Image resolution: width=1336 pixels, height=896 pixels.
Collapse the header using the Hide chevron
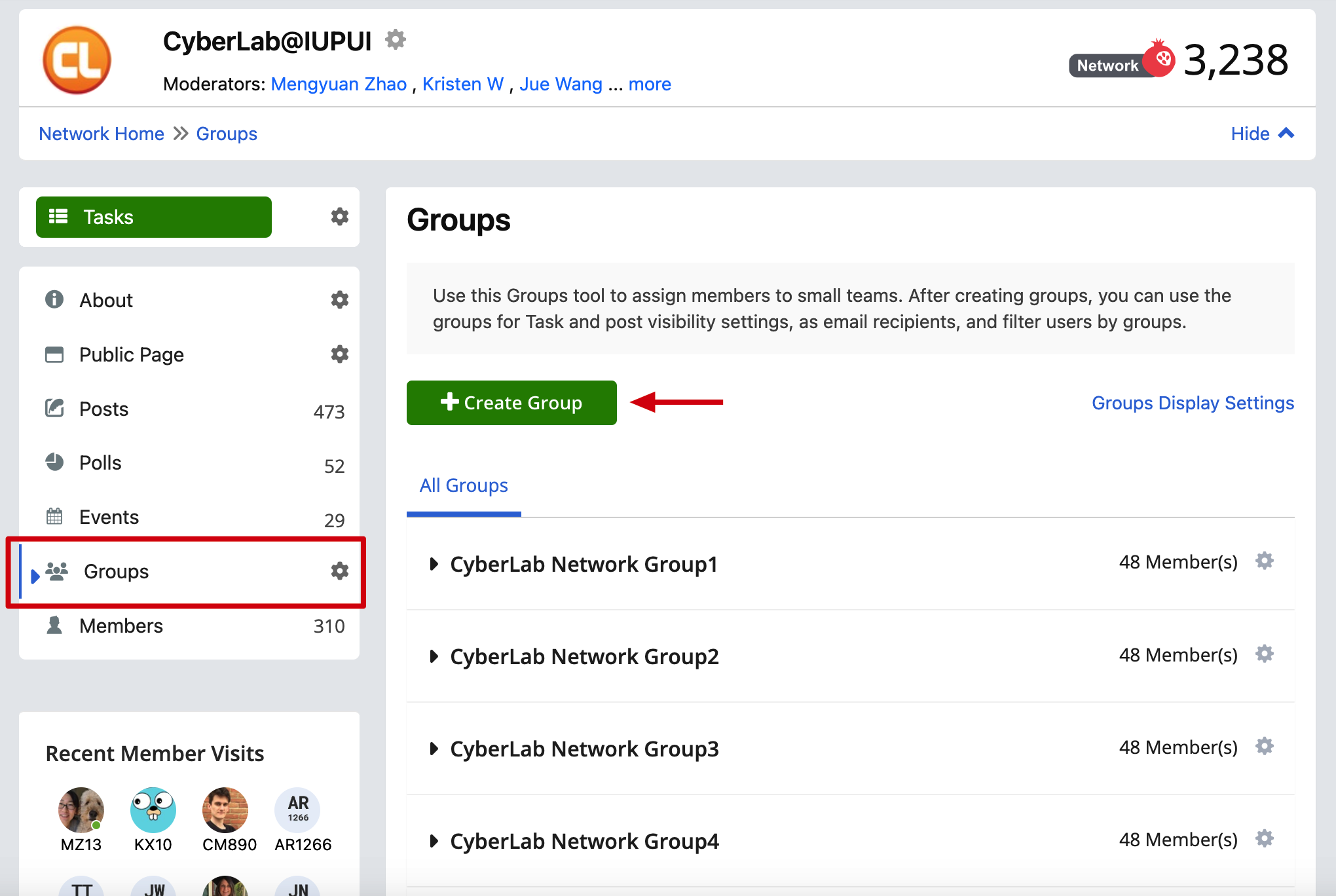pos(1261,134)
